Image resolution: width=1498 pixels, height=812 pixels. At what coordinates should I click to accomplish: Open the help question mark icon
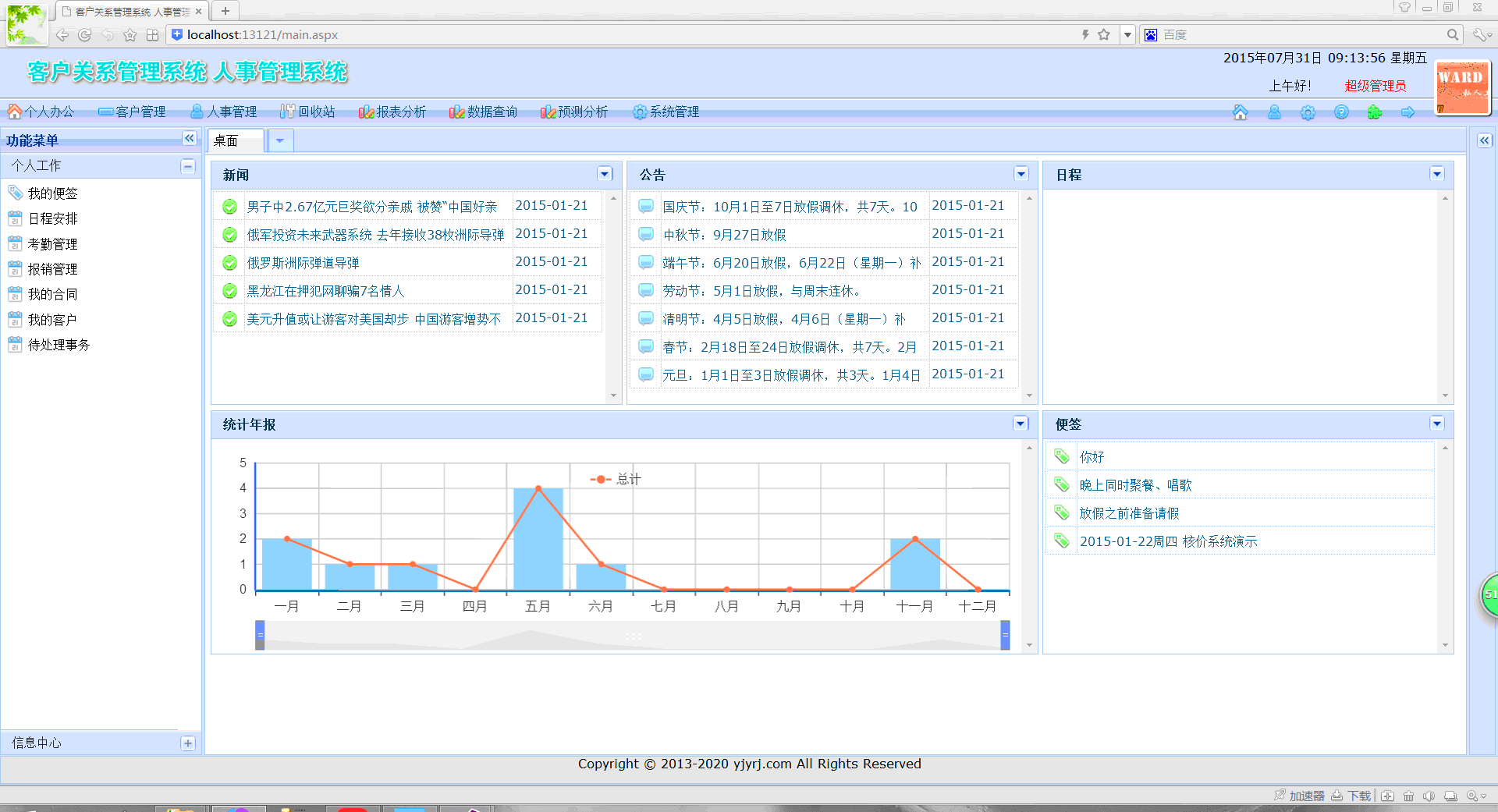coord(1341,112)
